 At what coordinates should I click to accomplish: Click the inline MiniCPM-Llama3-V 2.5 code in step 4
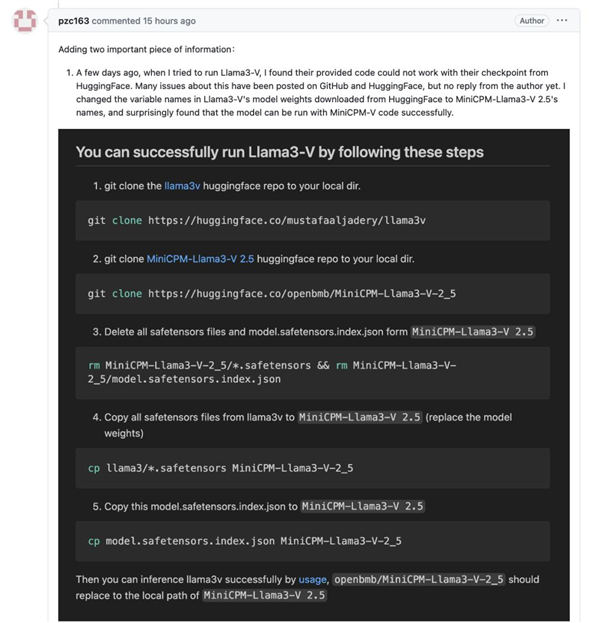[x=360, y=417]
